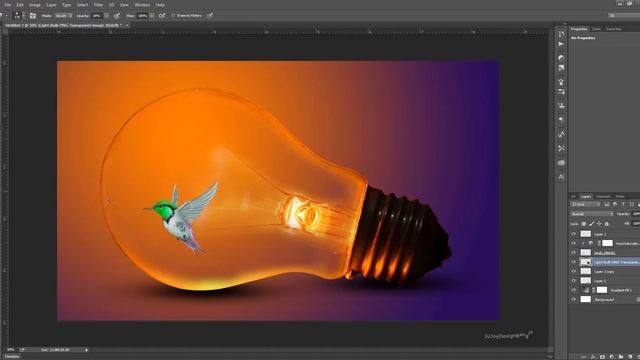640x360 pixels.
Task: Switch to the Properties tab
Action: click(x=579, y=29)
